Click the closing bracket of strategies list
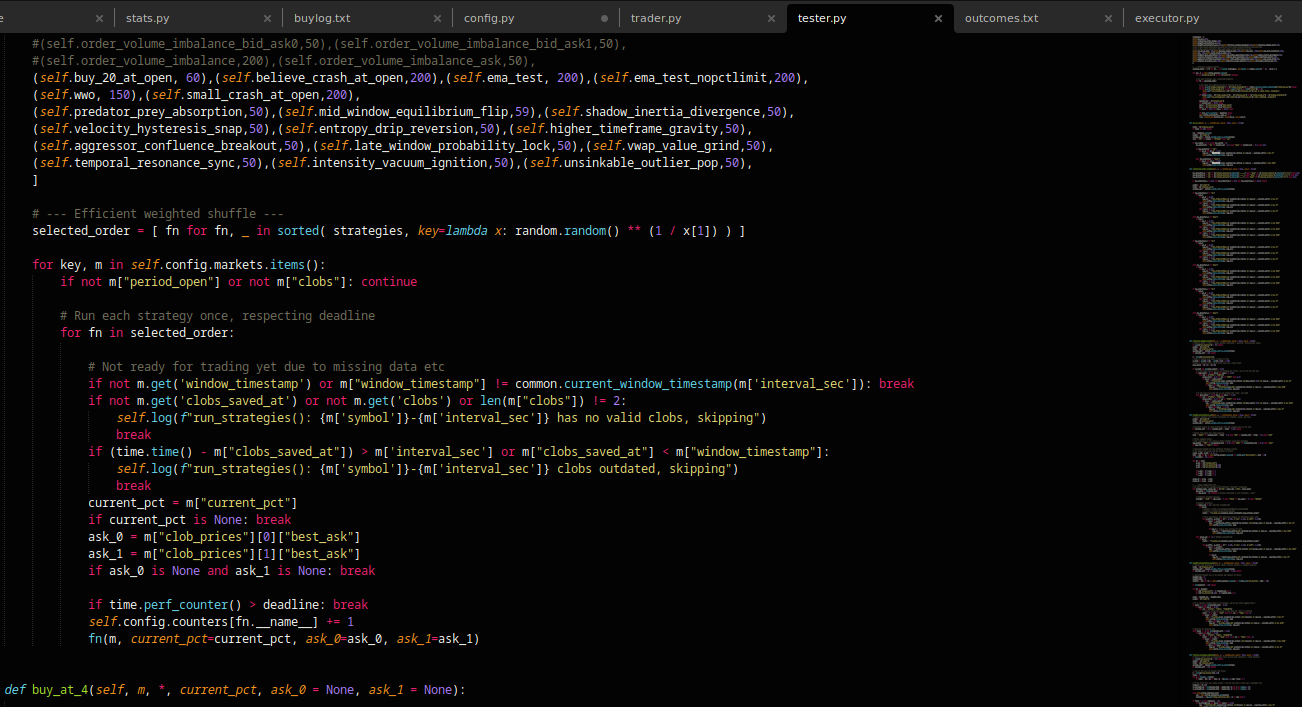This screenshot has height=707, width=1302. pyautogui.click(x=35, y=180)
